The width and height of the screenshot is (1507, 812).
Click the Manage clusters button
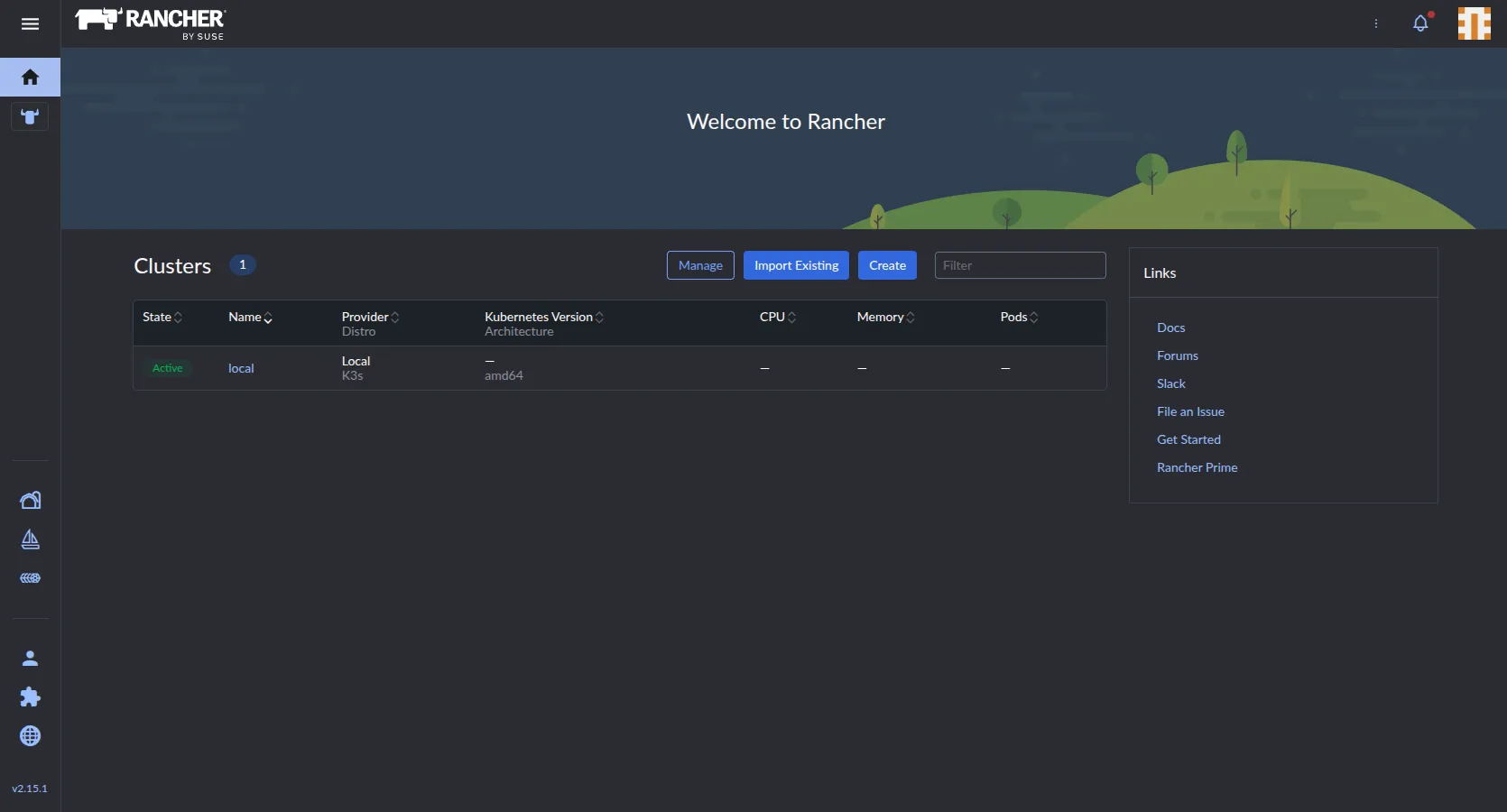700,265
